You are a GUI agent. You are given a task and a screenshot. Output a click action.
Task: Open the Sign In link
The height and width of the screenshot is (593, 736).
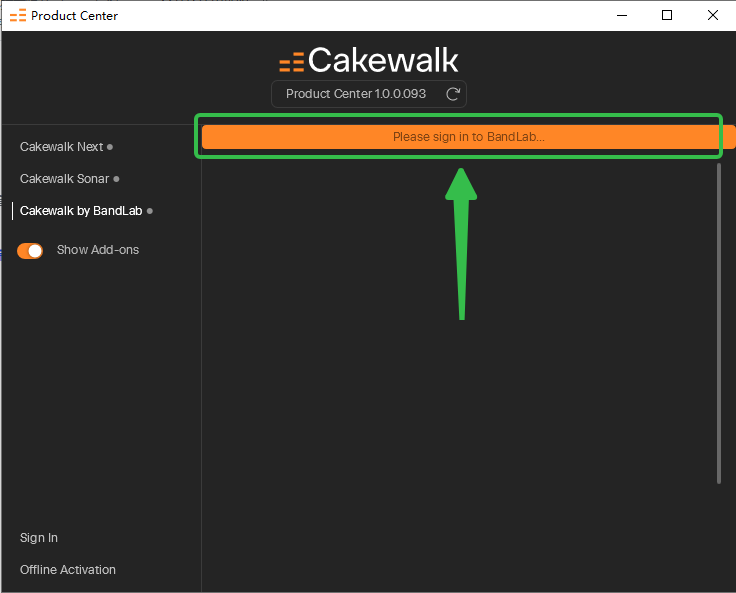(x=39, y=538)
